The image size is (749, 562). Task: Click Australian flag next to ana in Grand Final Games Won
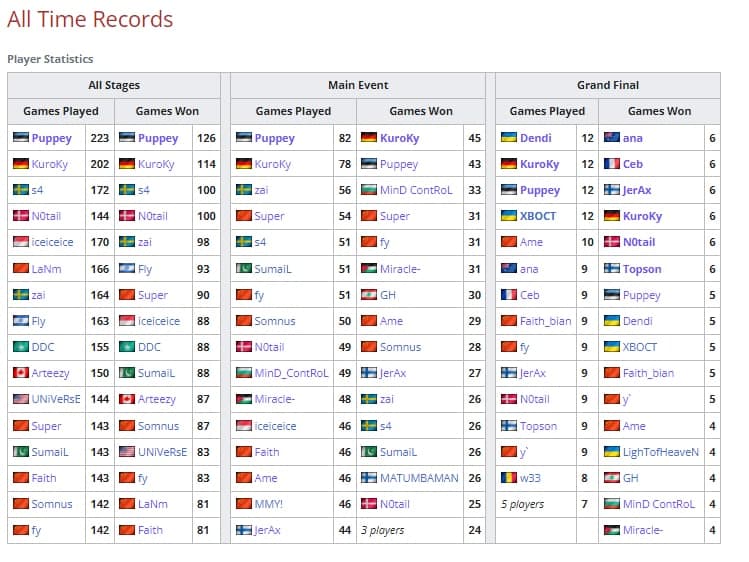[612, 138]
